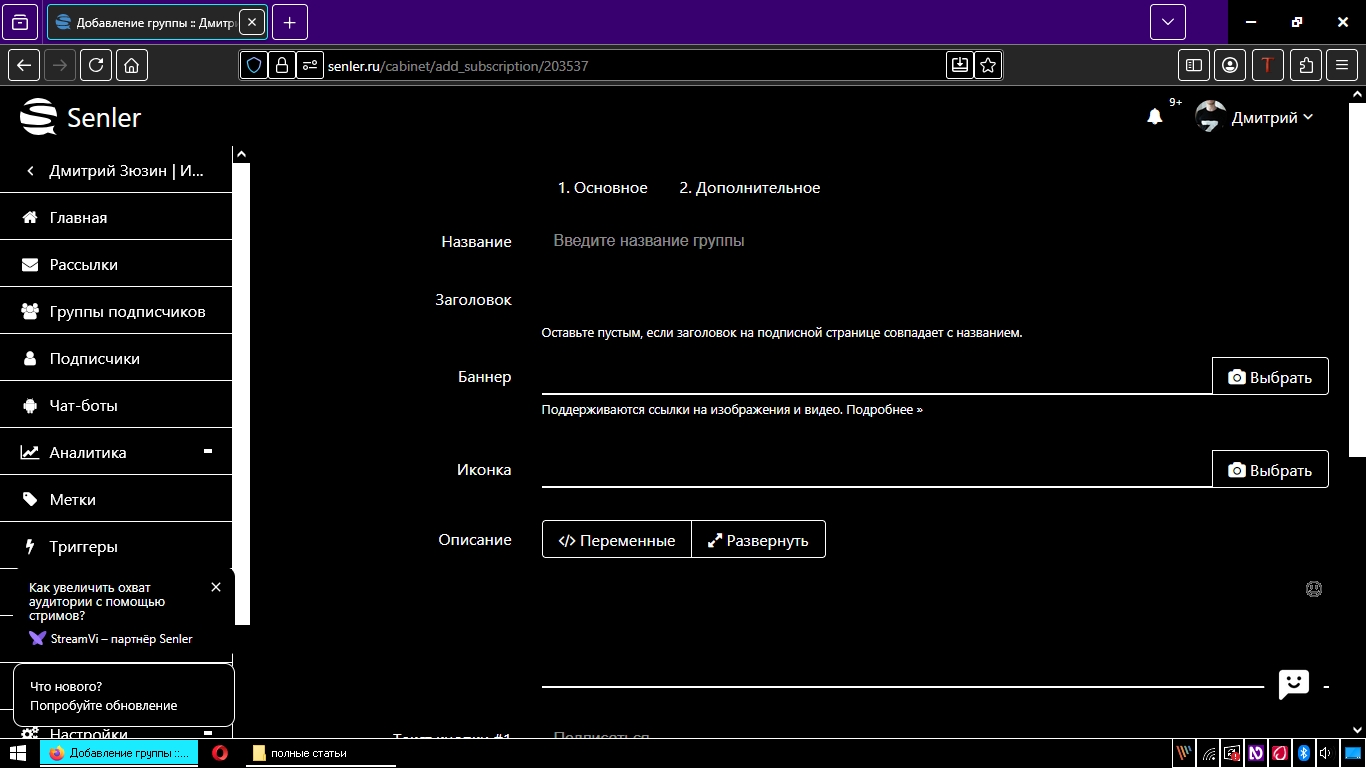Image resolution: width=1366 pixels, height=768 pixels.
Task: Click the Senler logo
Action: pyautogui.click(x=81, y=117)
